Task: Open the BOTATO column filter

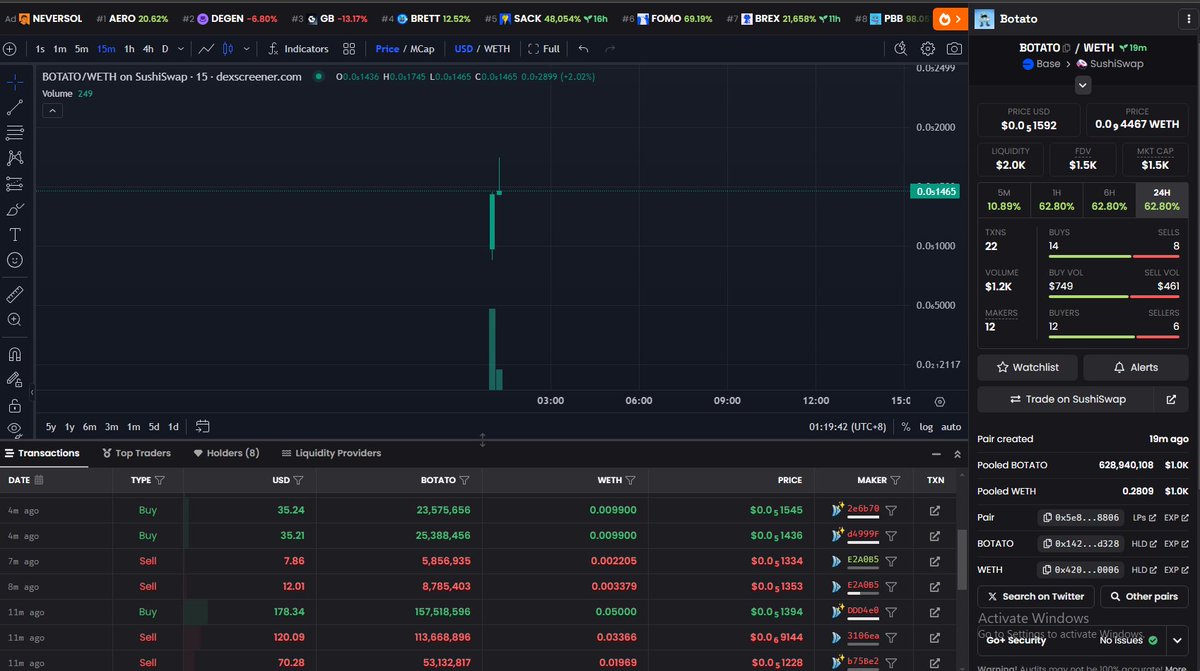Action: (x=464, y=480)
